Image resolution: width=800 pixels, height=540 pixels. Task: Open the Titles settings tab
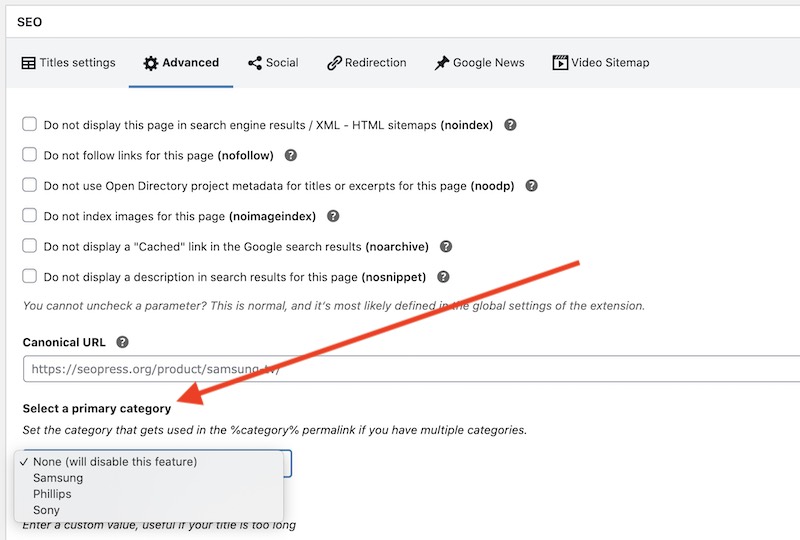coord(68,63)
